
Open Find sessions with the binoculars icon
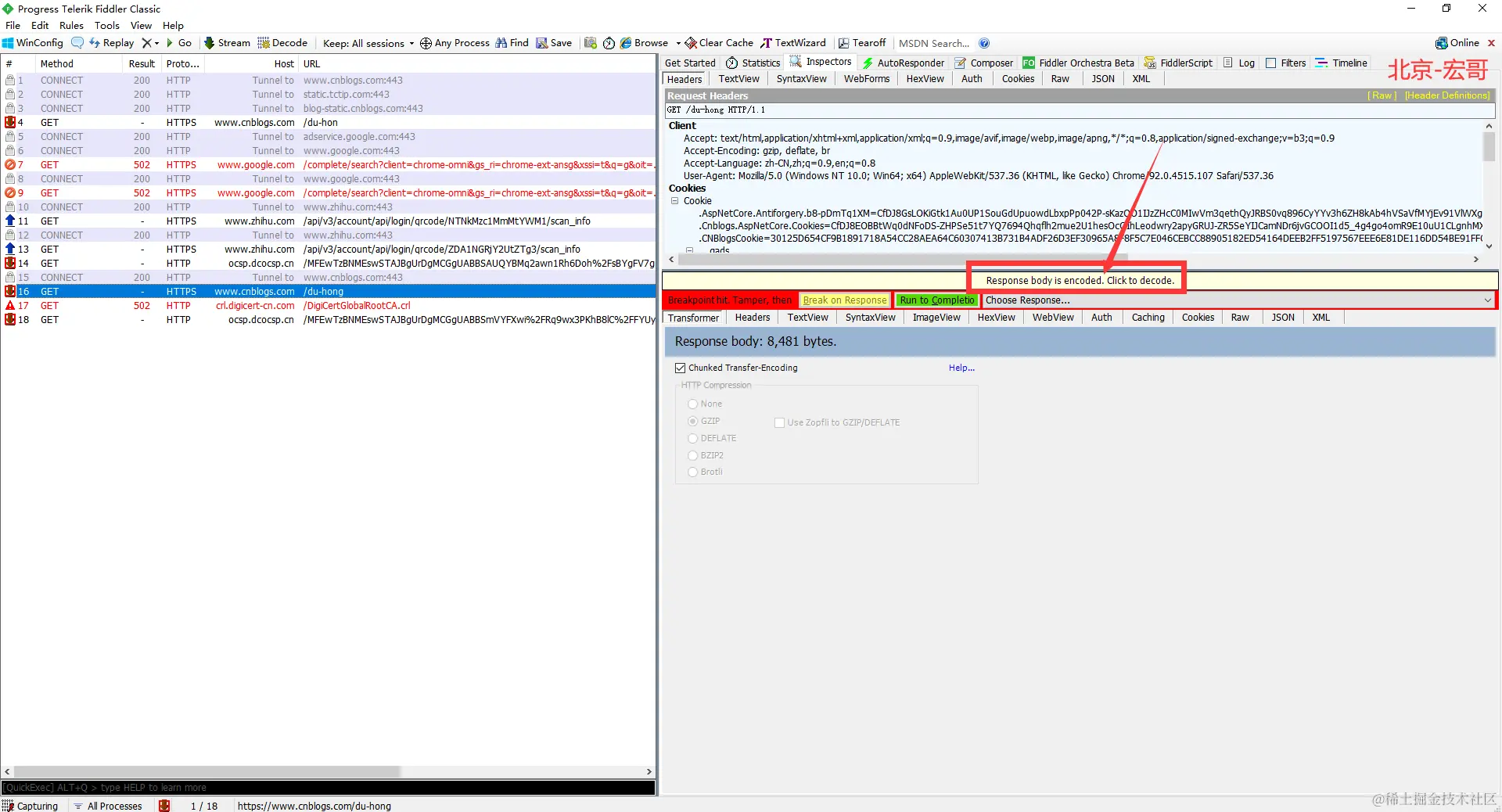pos(501,43)
